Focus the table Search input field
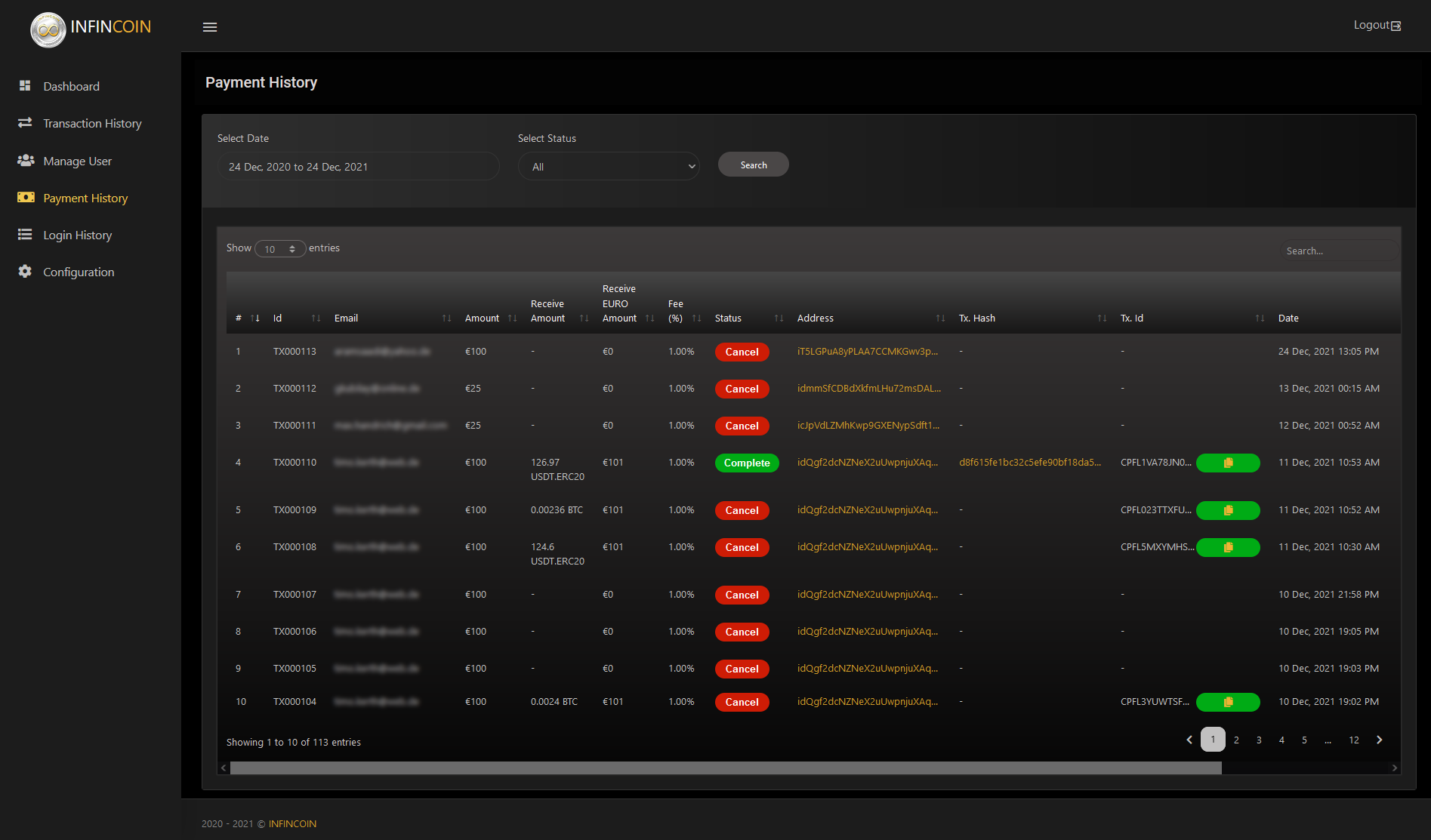The height and width of the screenshot is (840, 1431). [1337, 251]
